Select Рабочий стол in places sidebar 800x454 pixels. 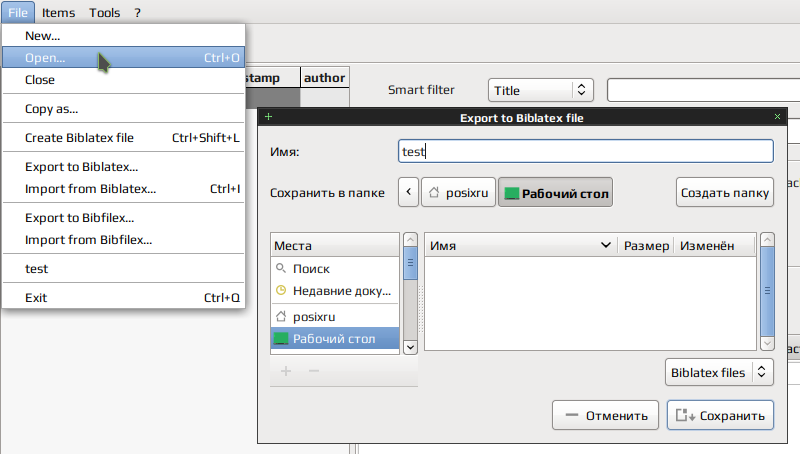point(335,339)
